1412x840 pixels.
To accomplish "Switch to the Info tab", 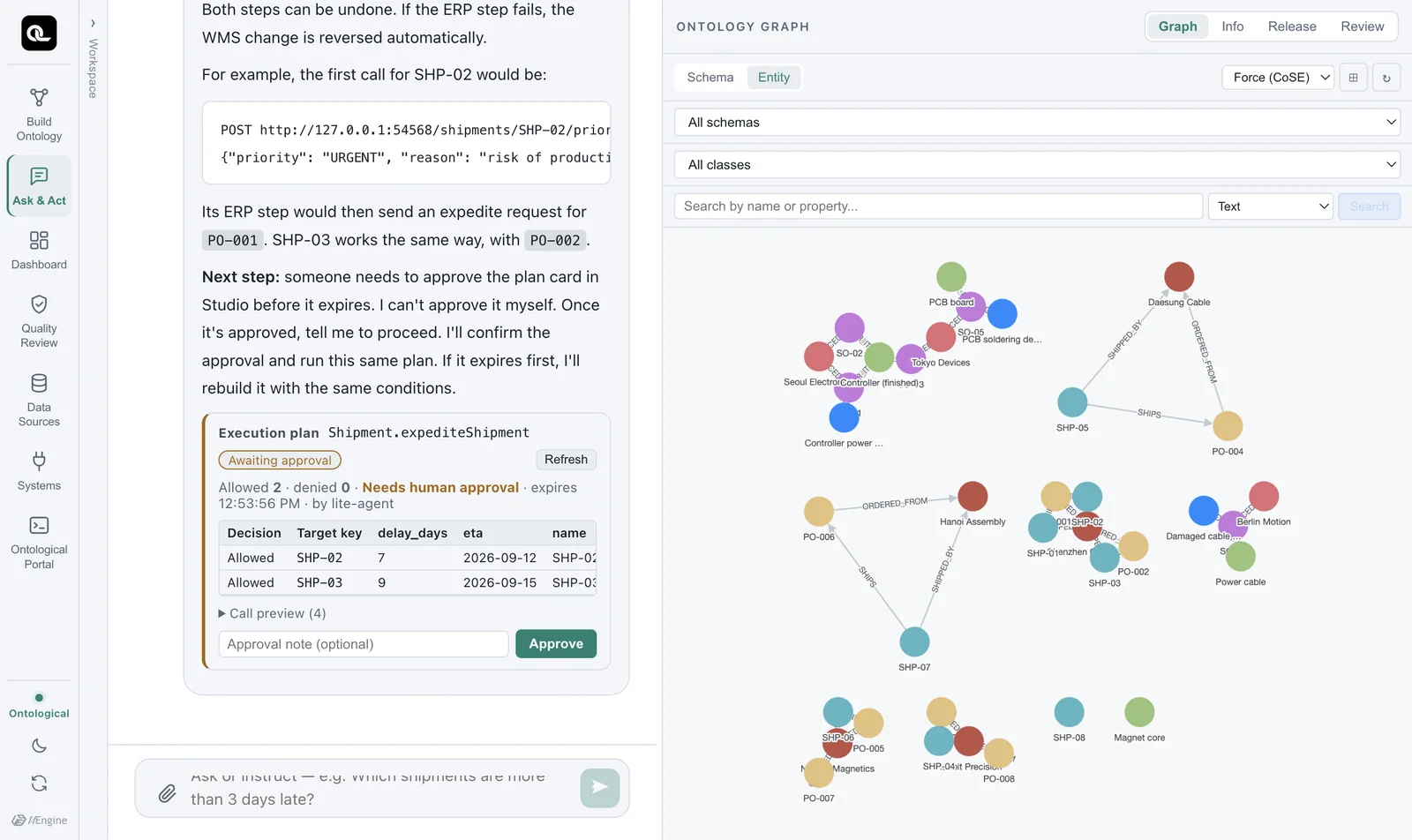I will 1233,26.
